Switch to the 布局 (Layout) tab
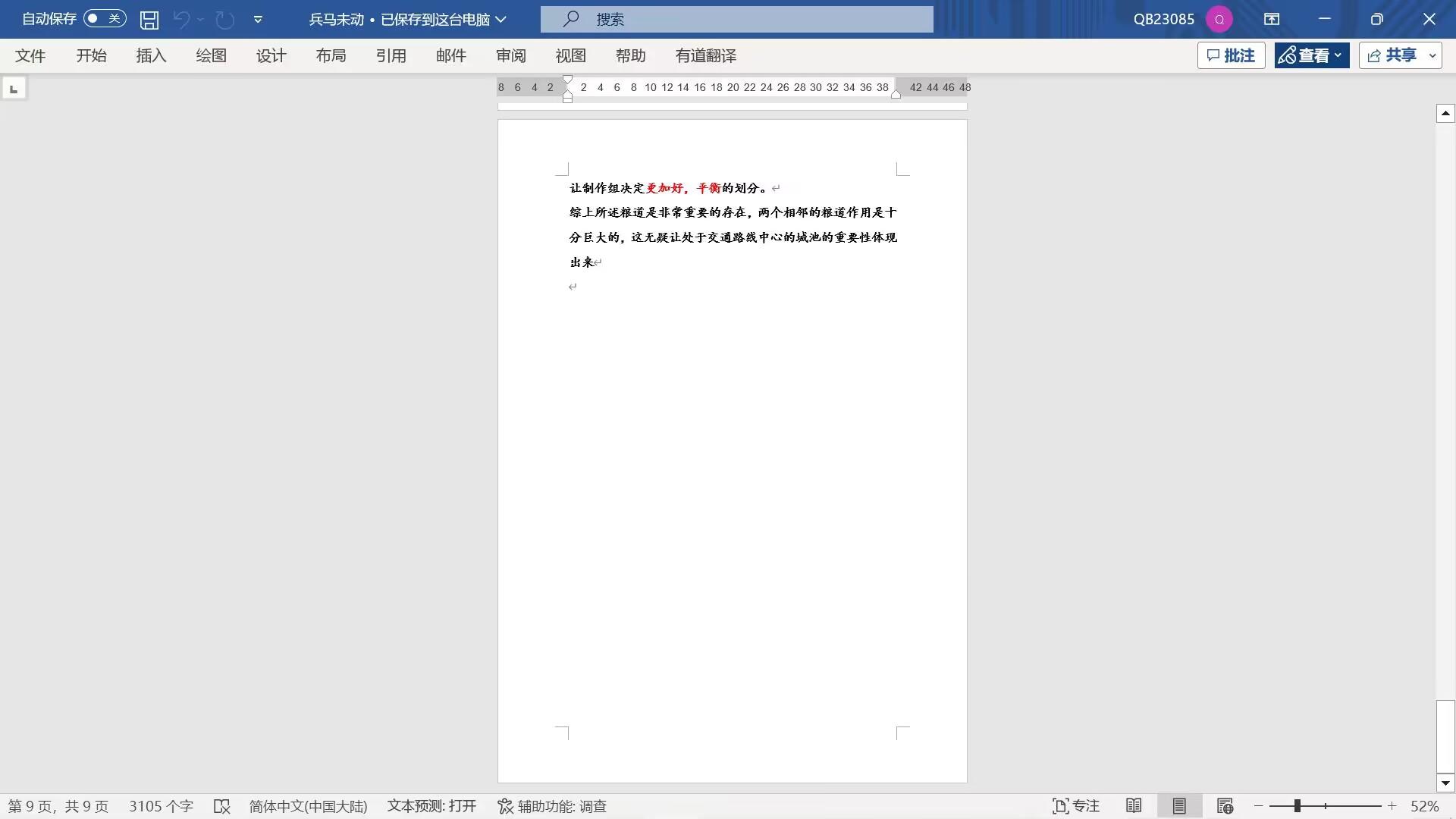 pos(331,55)
